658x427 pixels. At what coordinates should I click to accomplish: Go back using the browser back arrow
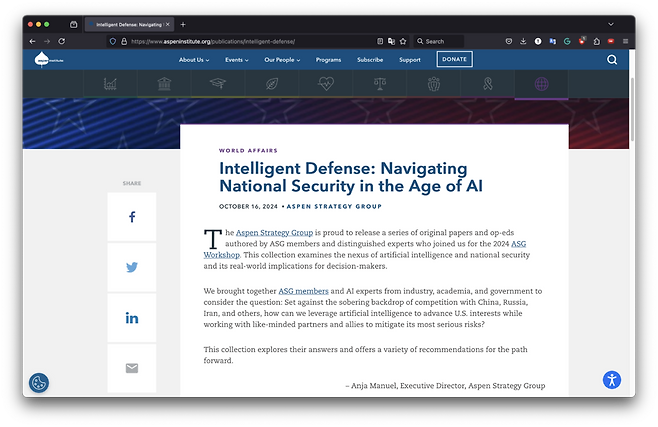pos(32,41)
